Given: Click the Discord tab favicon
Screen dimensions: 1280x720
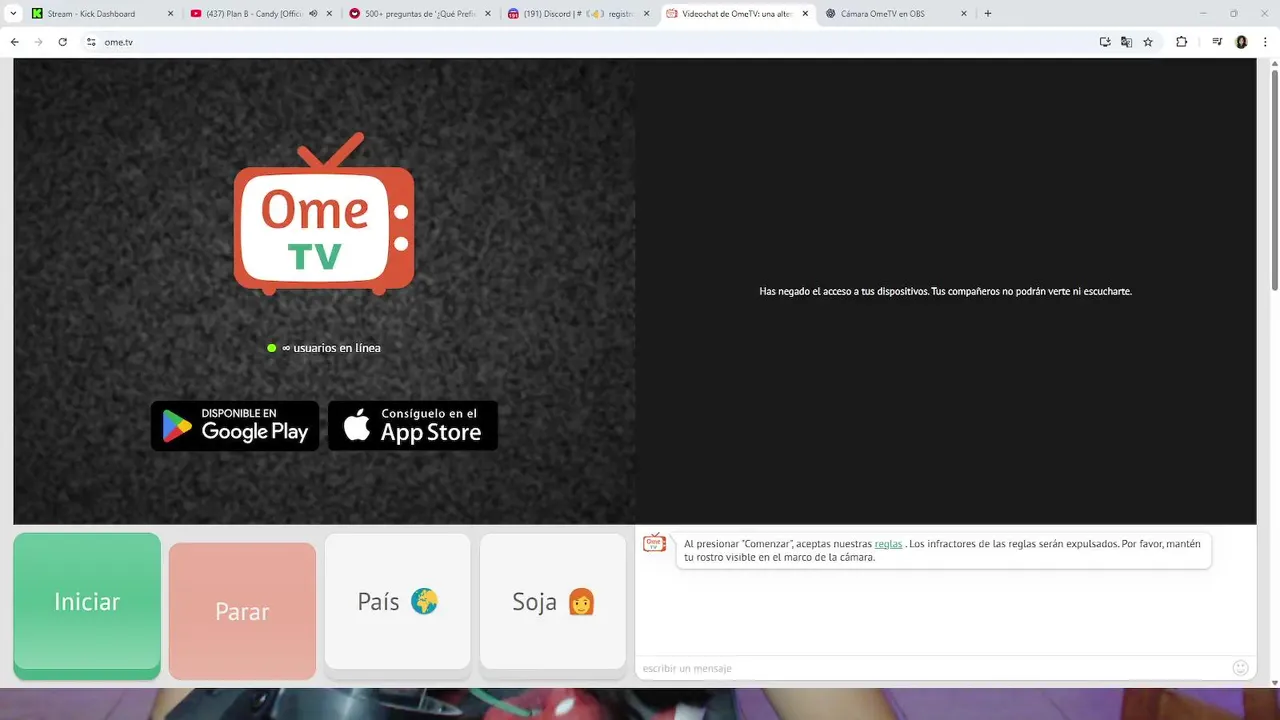Looking at the screenshot, I should coord(513,14).
